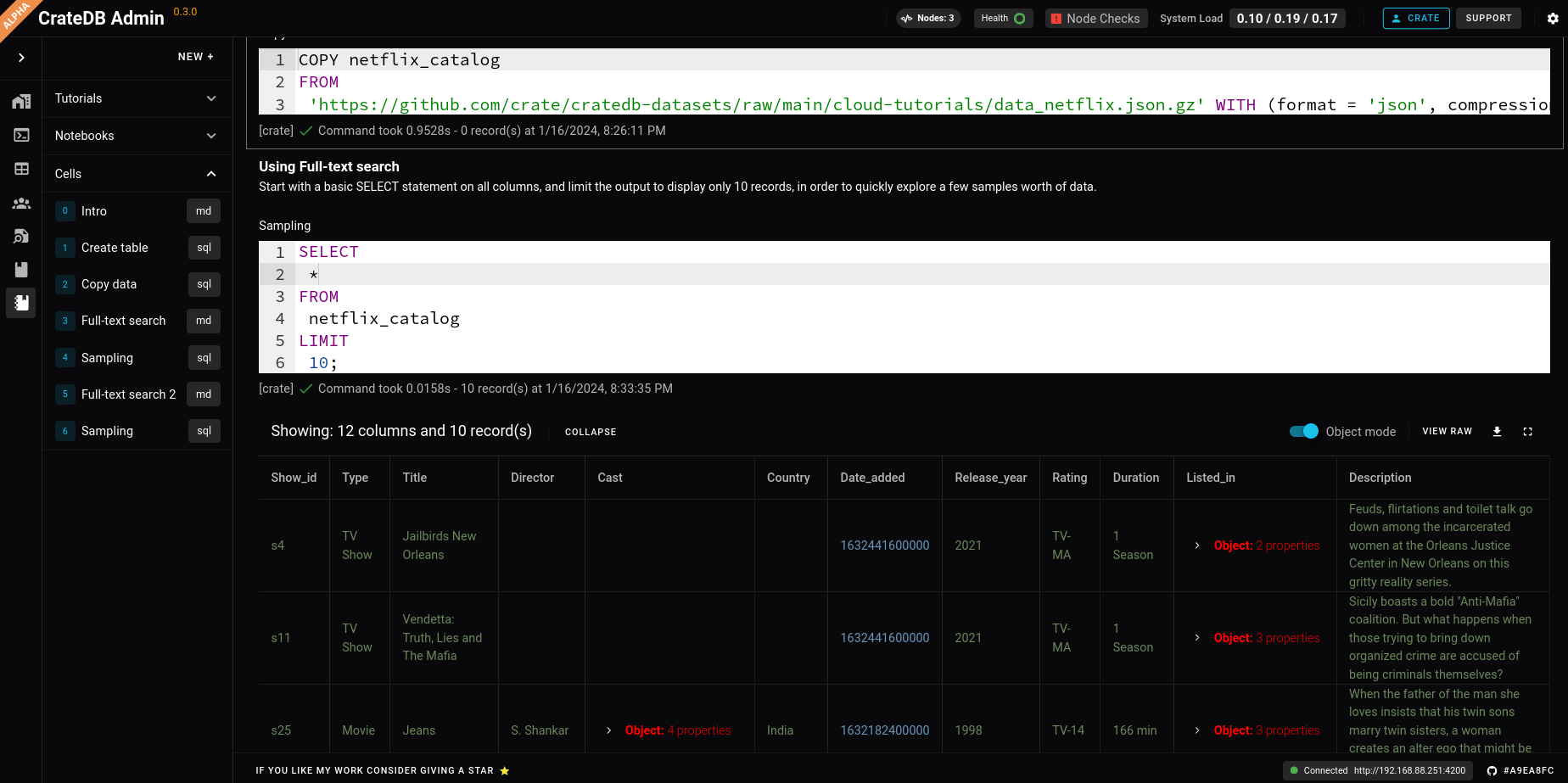Open the server URL http://192.168.88.251:4200
1568x783 pixels.
pyautogui.click(x=1410, y=770)
